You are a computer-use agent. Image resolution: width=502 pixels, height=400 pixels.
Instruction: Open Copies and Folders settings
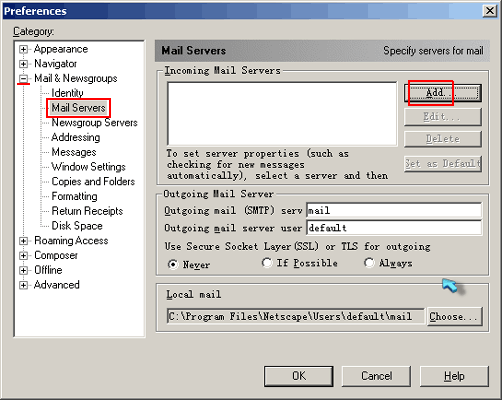93,182
